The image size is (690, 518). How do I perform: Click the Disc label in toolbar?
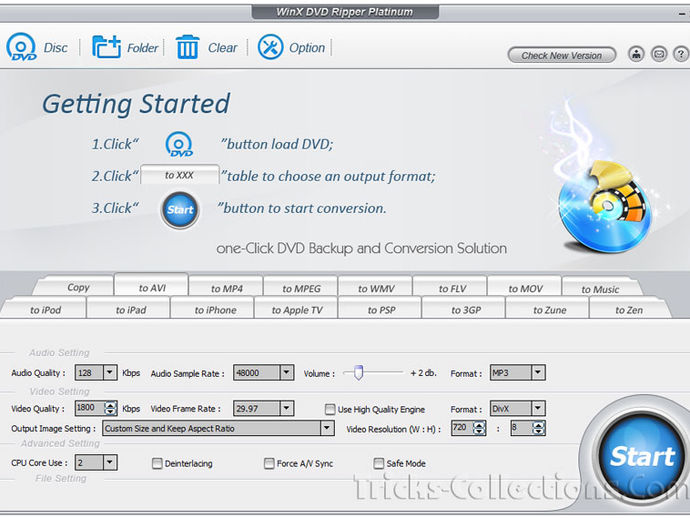pos(55,48)
